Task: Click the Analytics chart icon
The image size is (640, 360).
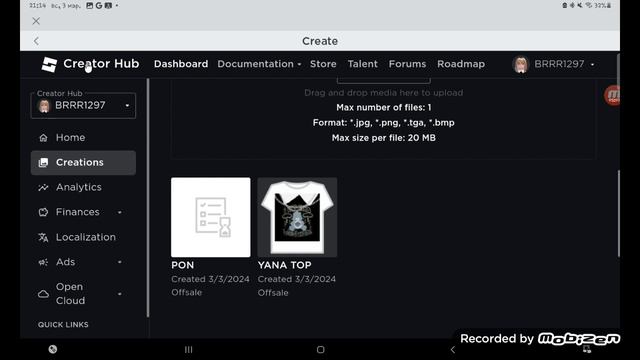Action: (x=43, y=188)
